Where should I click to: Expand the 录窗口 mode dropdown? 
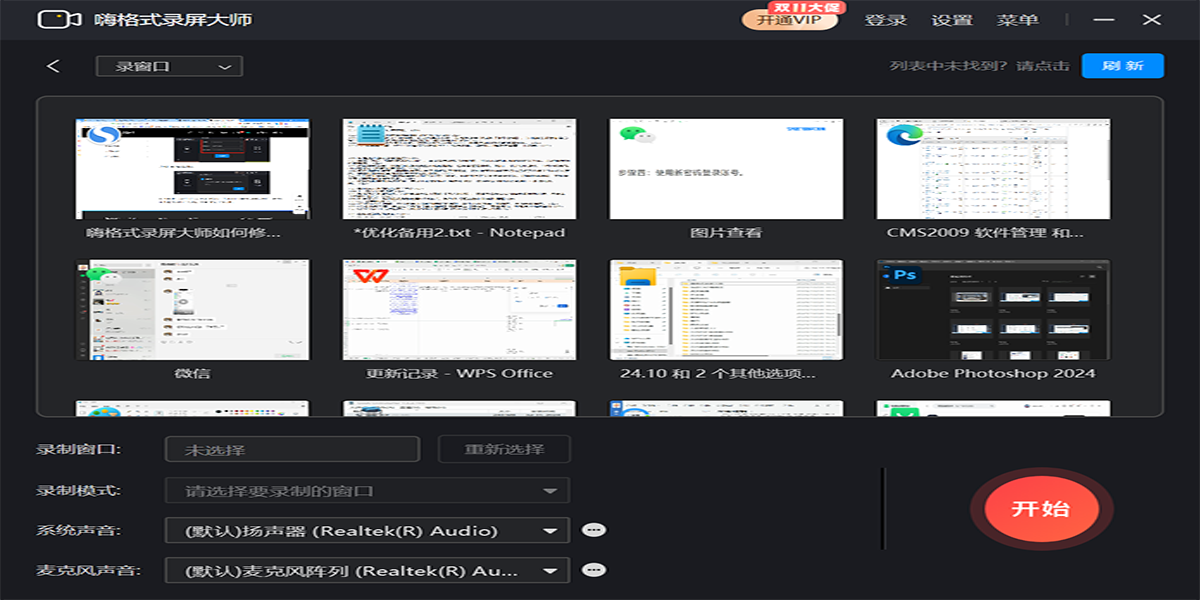[x=169, y=67]
